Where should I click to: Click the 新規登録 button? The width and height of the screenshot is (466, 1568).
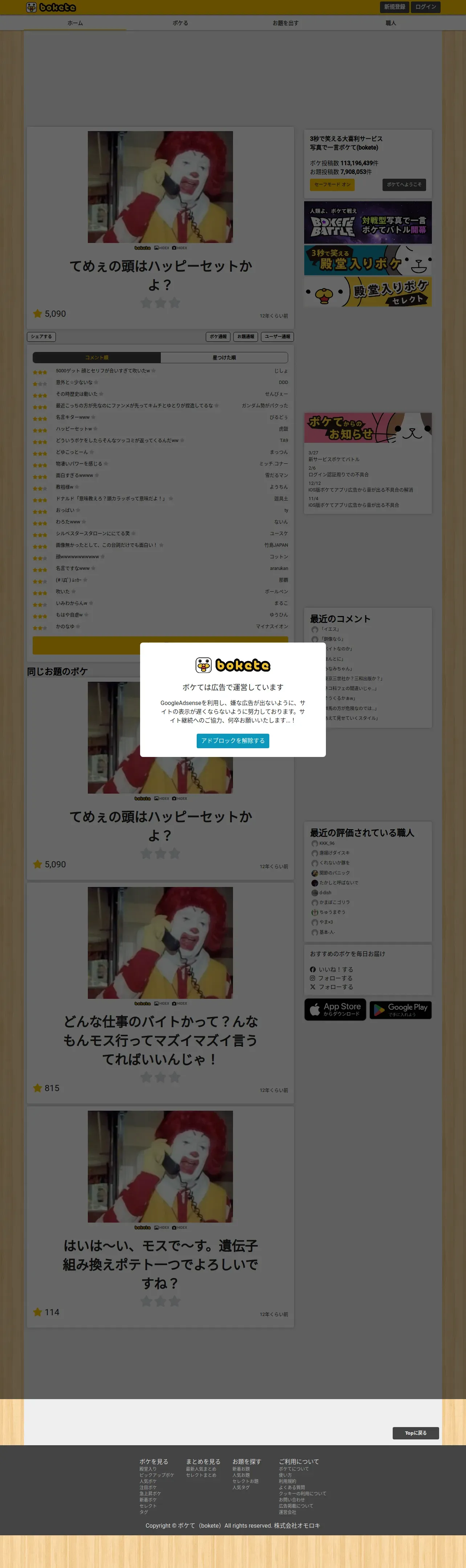[x=394, y=7]
